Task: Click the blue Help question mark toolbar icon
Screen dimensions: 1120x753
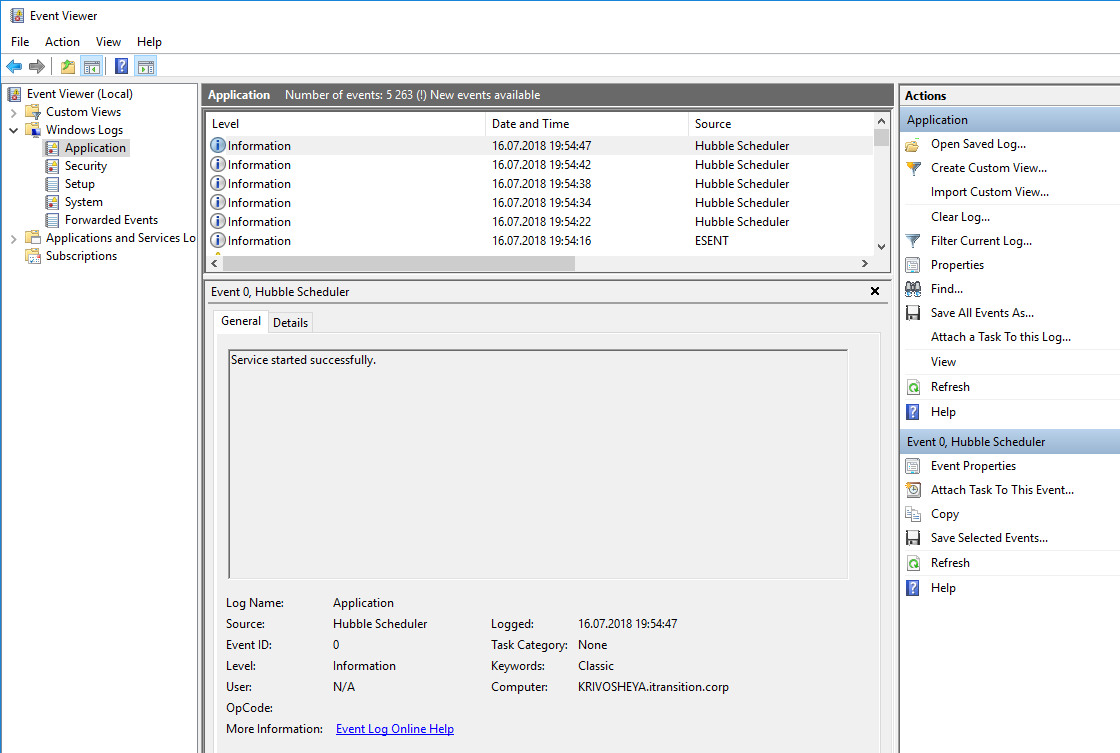Action: click(x=121, y=67)
